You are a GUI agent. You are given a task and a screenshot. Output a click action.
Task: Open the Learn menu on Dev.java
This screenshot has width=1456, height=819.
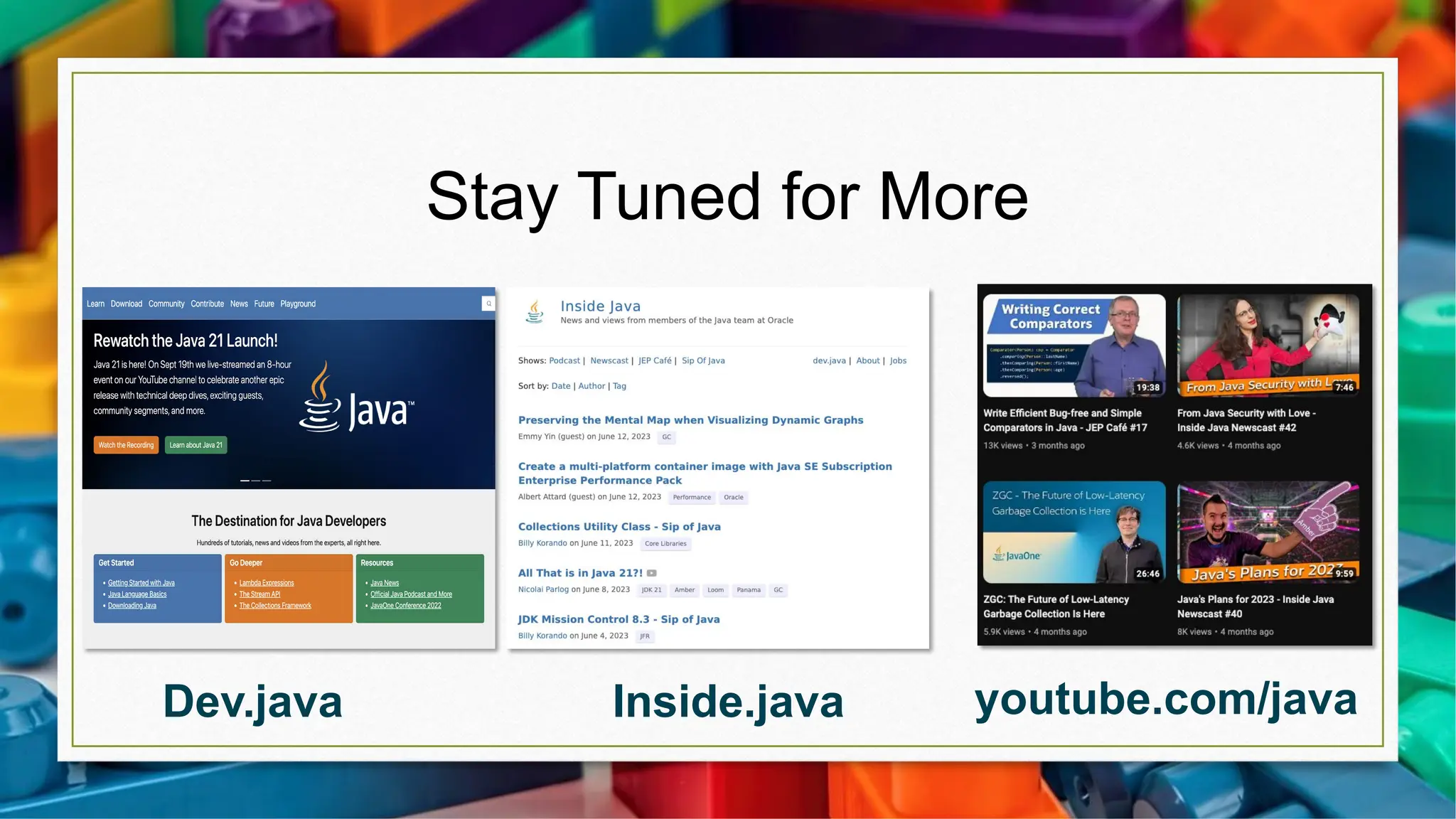(95, 304)
